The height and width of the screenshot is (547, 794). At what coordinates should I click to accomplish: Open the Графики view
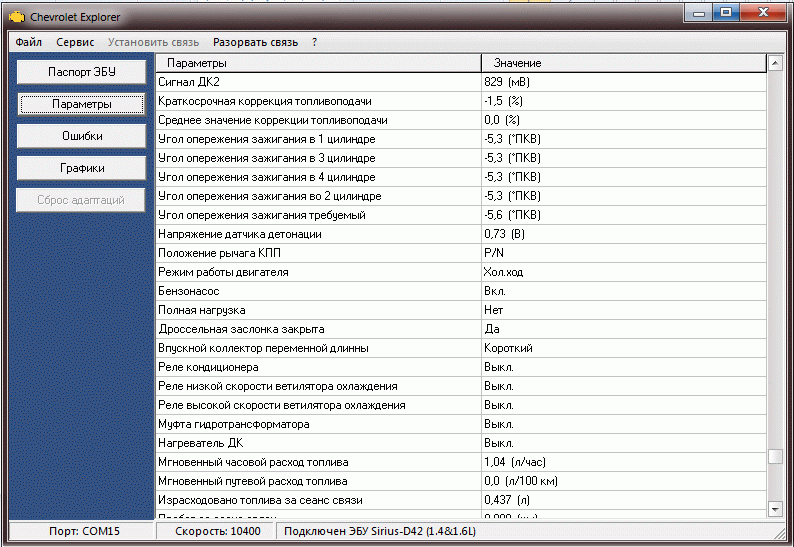point(82,168)
